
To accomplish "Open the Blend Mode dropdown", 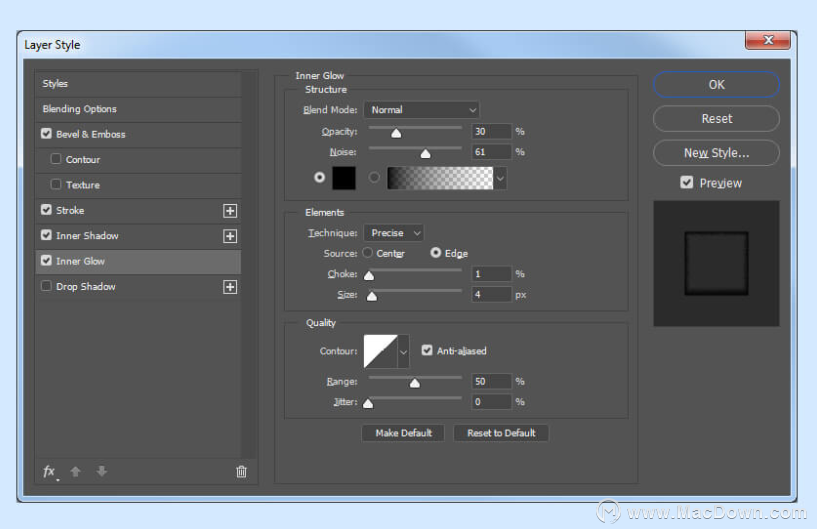I will (x=422, y=110).
